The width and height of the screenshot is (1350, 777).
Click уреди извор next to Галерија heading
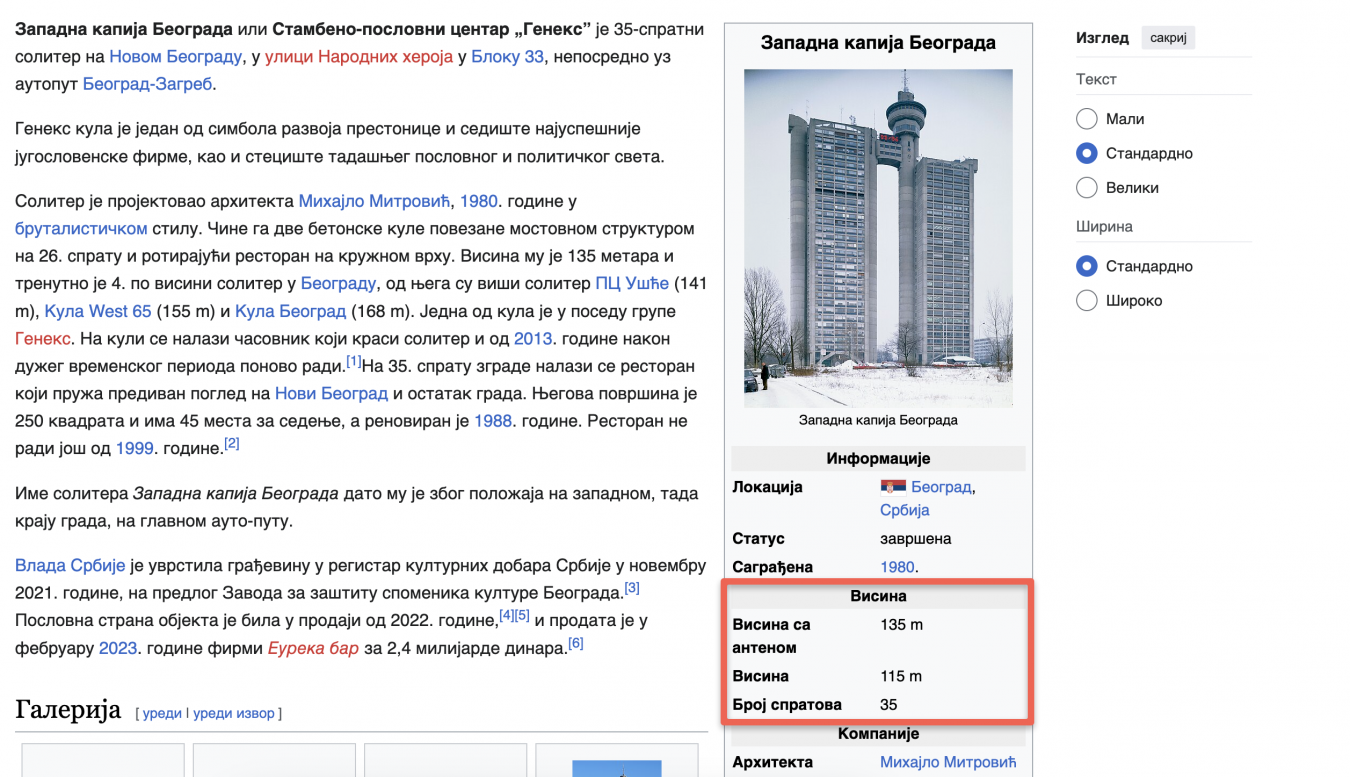click(x=234, y=713)
